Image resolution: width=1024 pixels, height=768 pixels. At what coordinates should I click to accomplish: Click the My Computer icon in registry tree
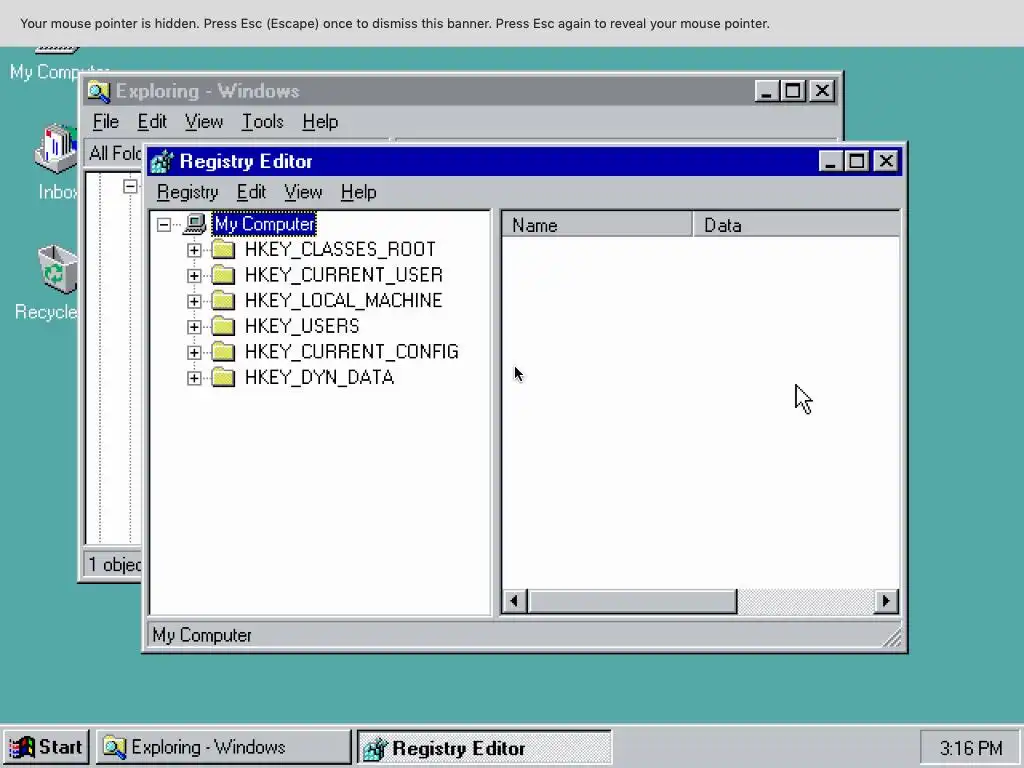195,224
